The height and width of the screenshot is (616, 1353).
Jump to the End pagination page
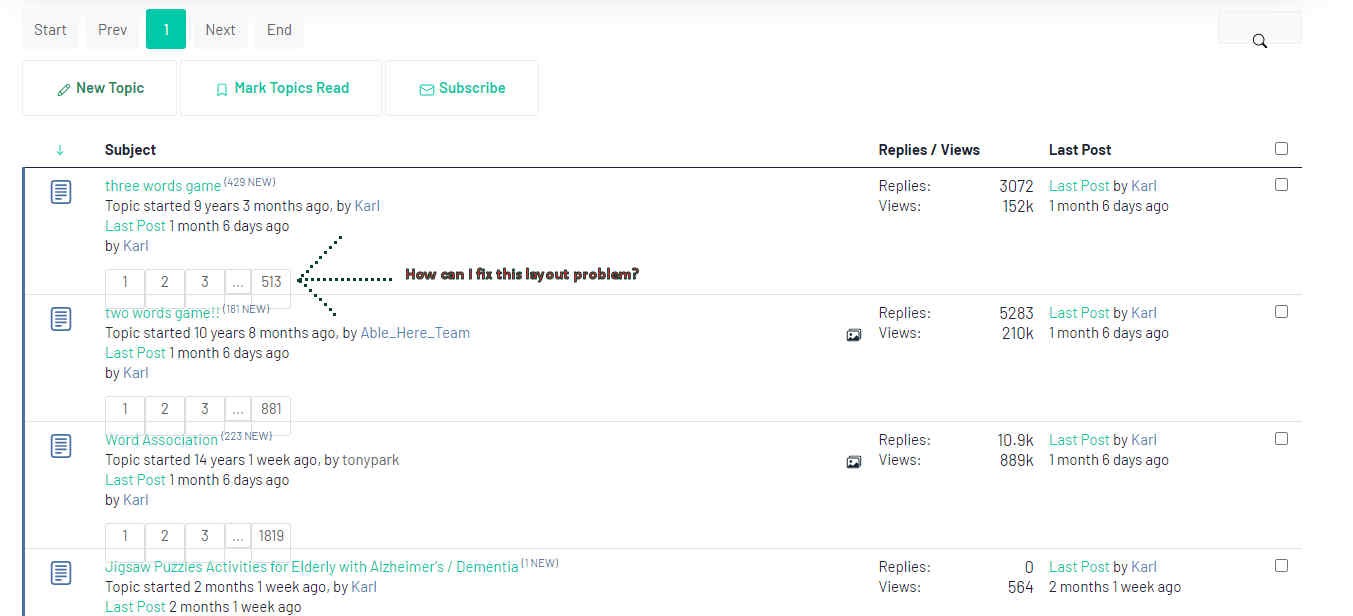pos(279,30)
